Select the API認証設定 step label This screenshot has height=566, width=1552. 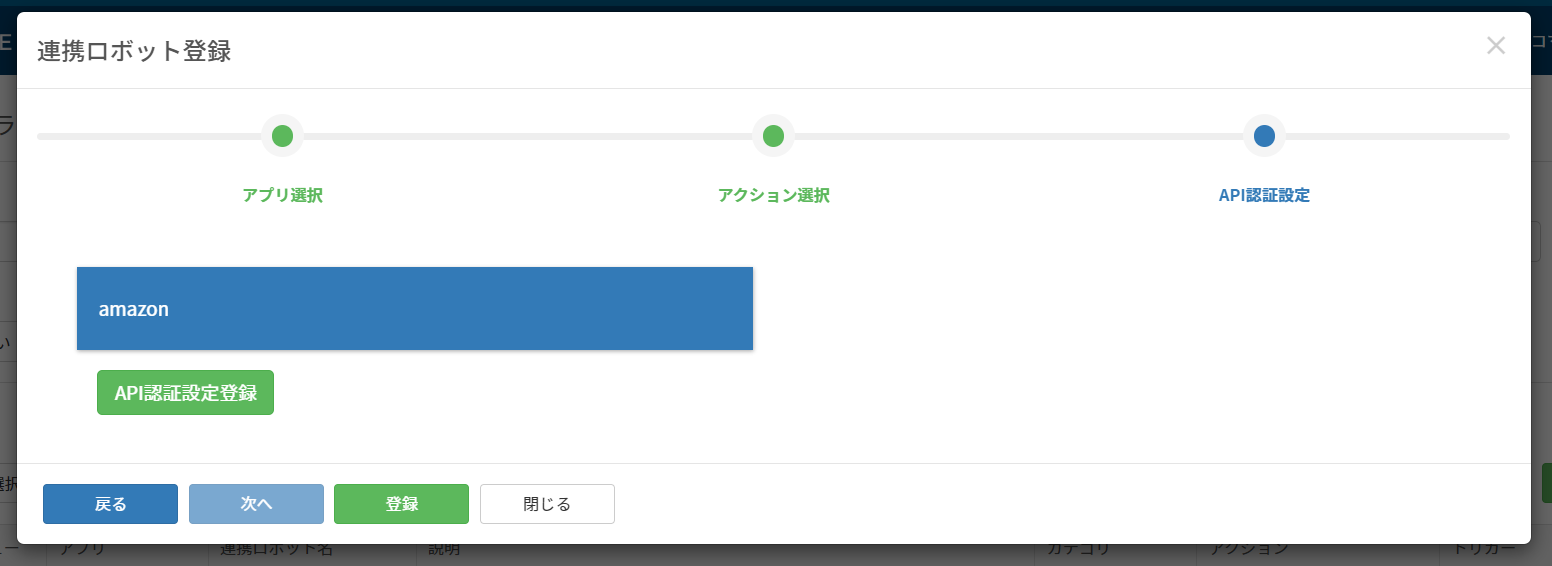tap(1264, 196)
